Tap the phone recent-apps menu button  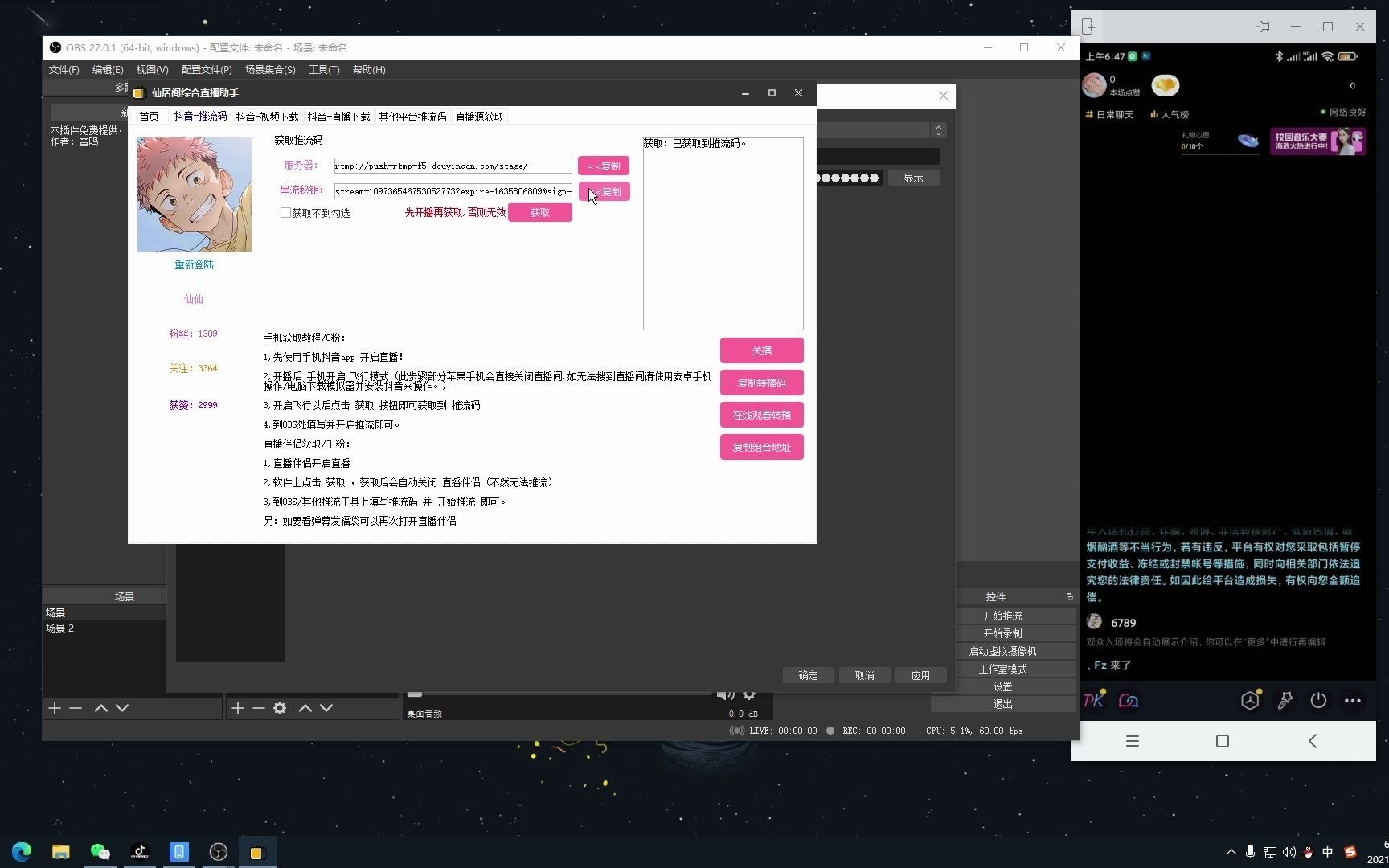tap(1133, 741)
